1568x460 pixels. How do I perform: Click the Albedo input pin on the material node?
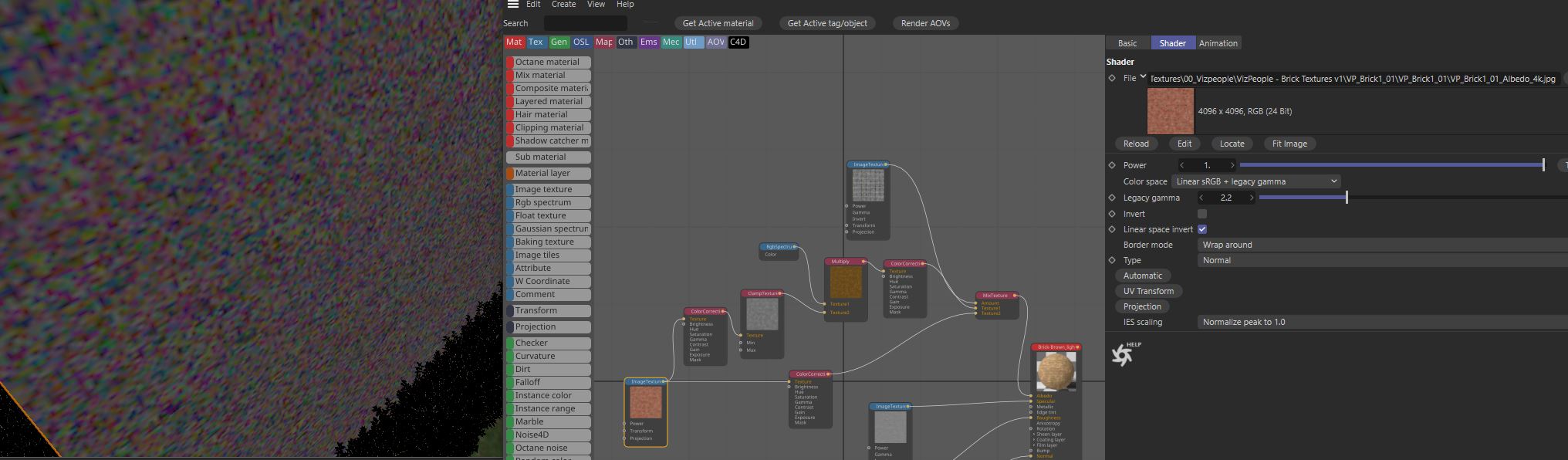[x=1032, y=396]
